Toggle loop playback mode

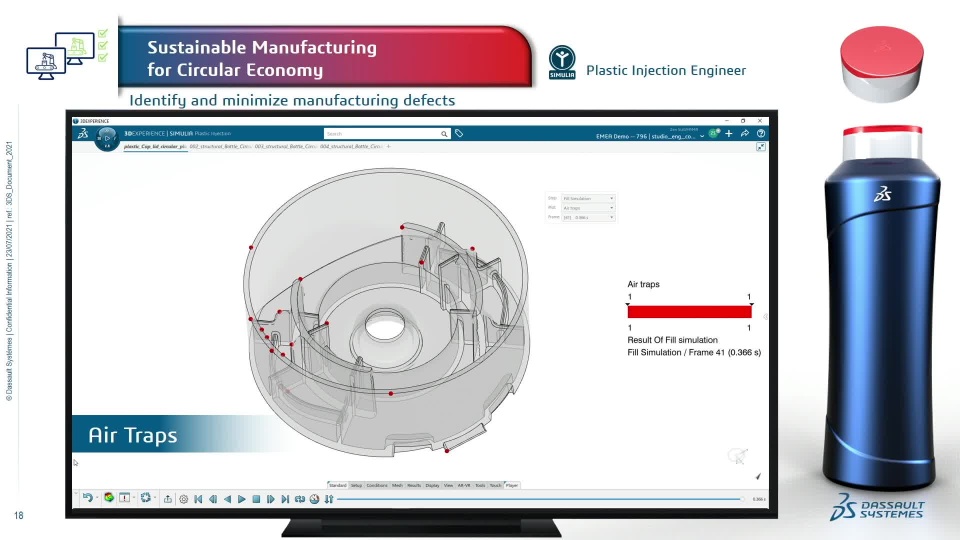(300, 499)
